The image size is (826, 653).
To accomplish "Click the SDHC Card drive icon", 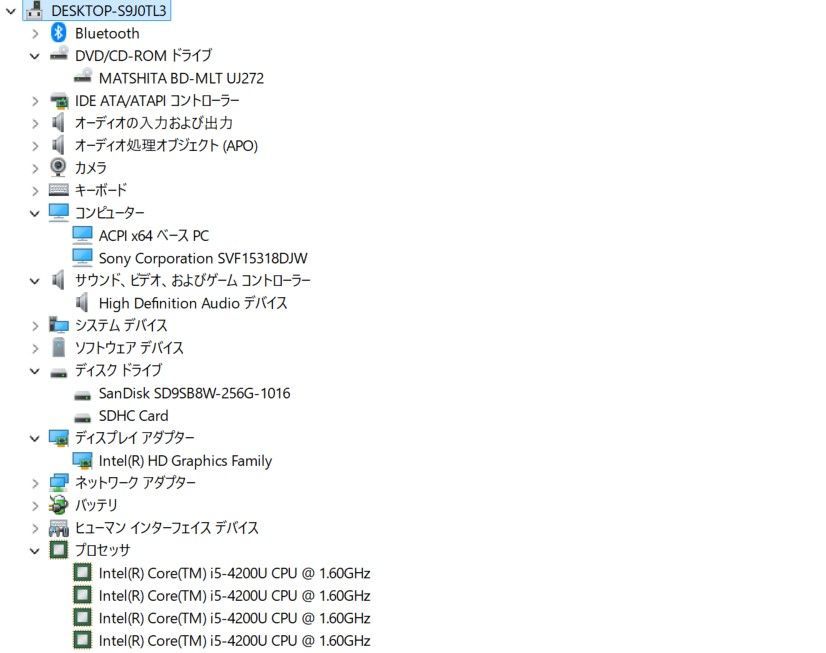I will (x=83, y=416).
